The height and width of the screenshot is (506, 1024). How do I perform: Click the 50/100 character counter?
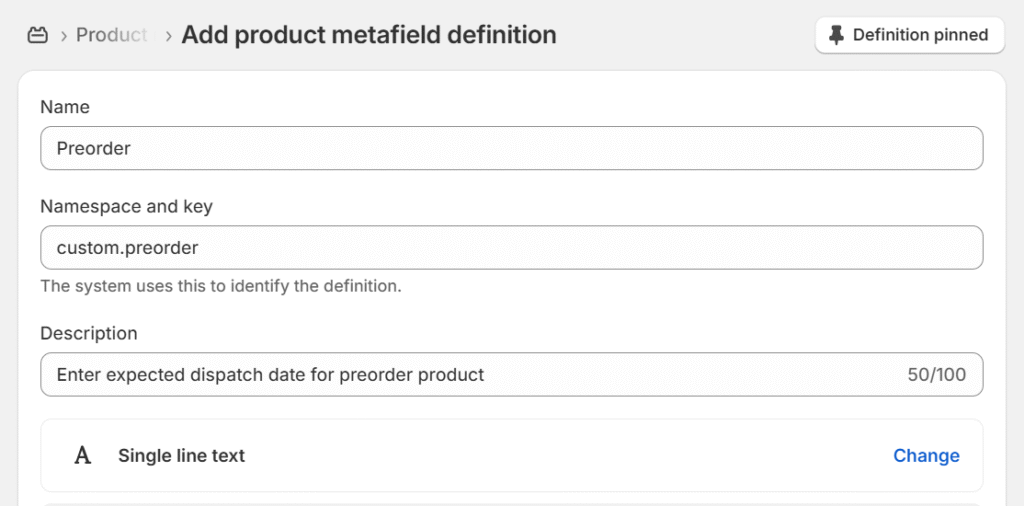point(936,375)
